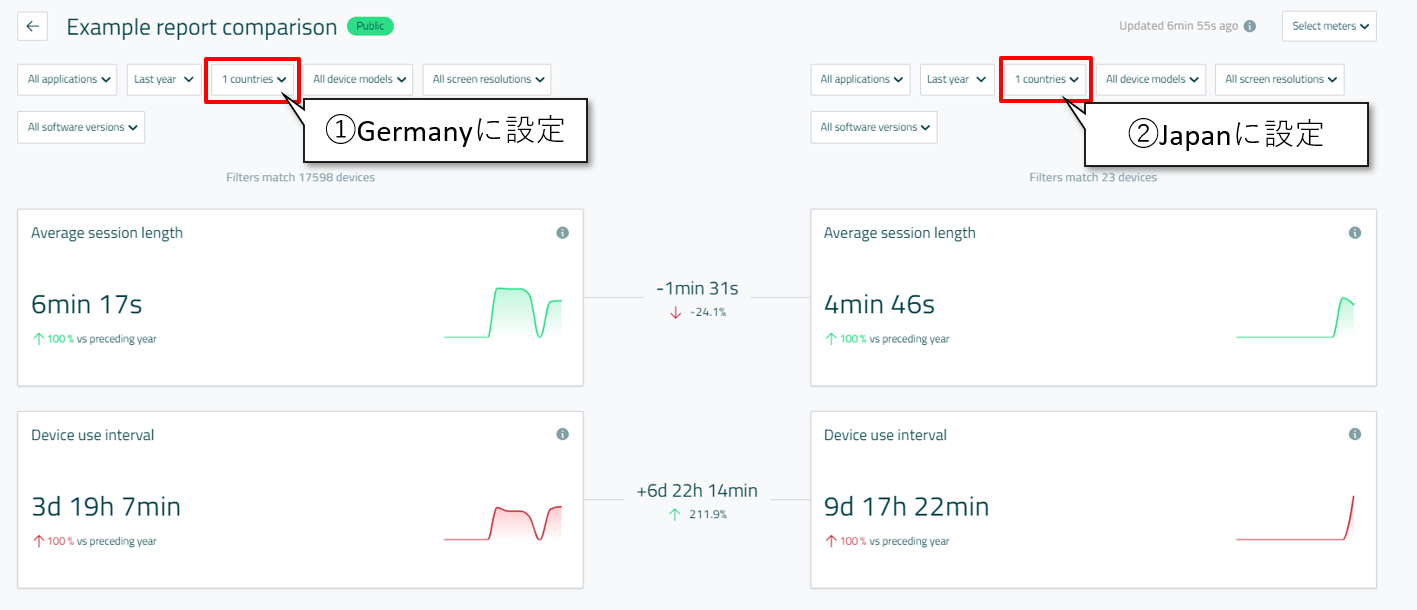Click the right 9d 17h 22min interval sparkline

(x=1295, y=518)
